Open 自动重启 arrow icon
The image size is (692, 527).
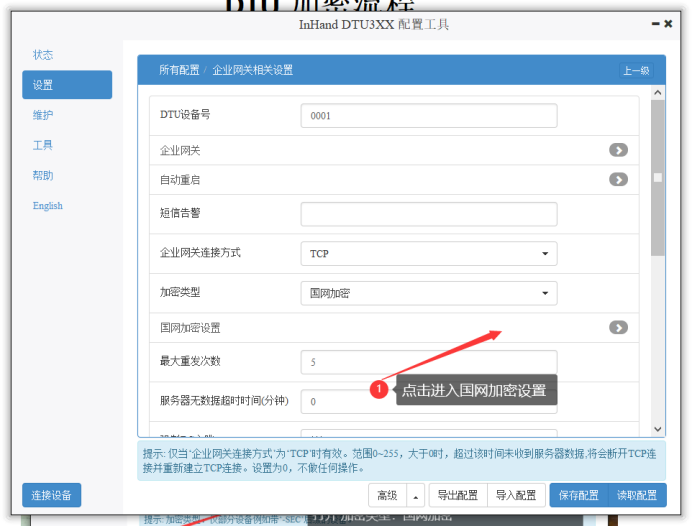point(618,180)
